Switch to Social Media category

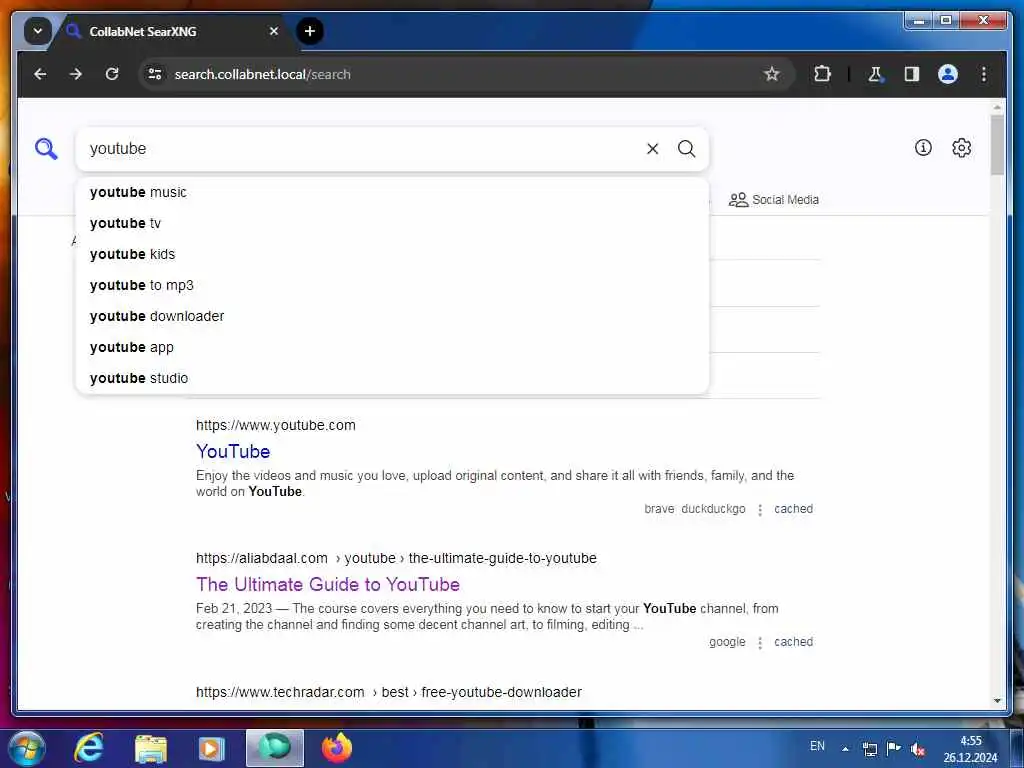(774, 200)
